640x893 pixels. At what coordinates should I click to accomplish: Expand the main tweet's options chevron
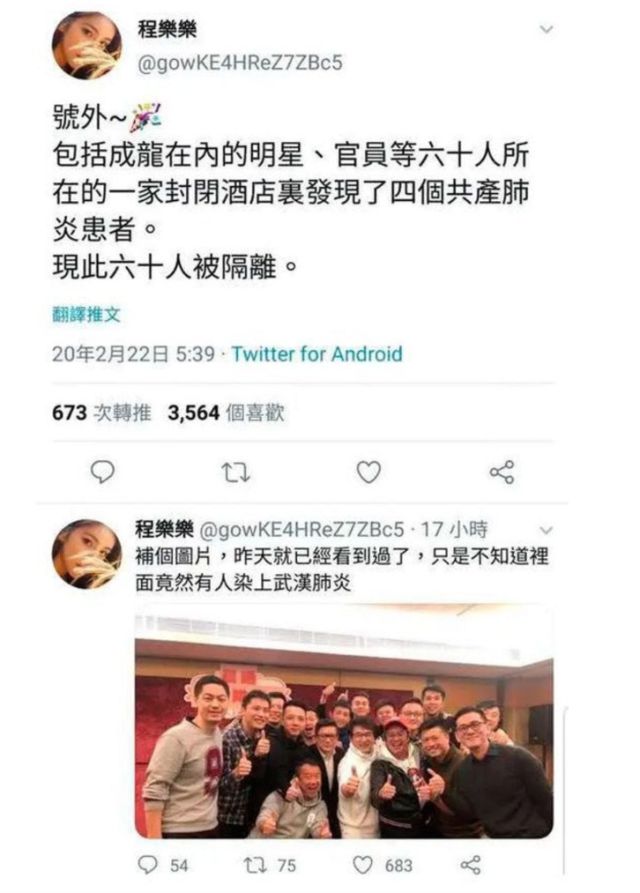coord(546,29)
